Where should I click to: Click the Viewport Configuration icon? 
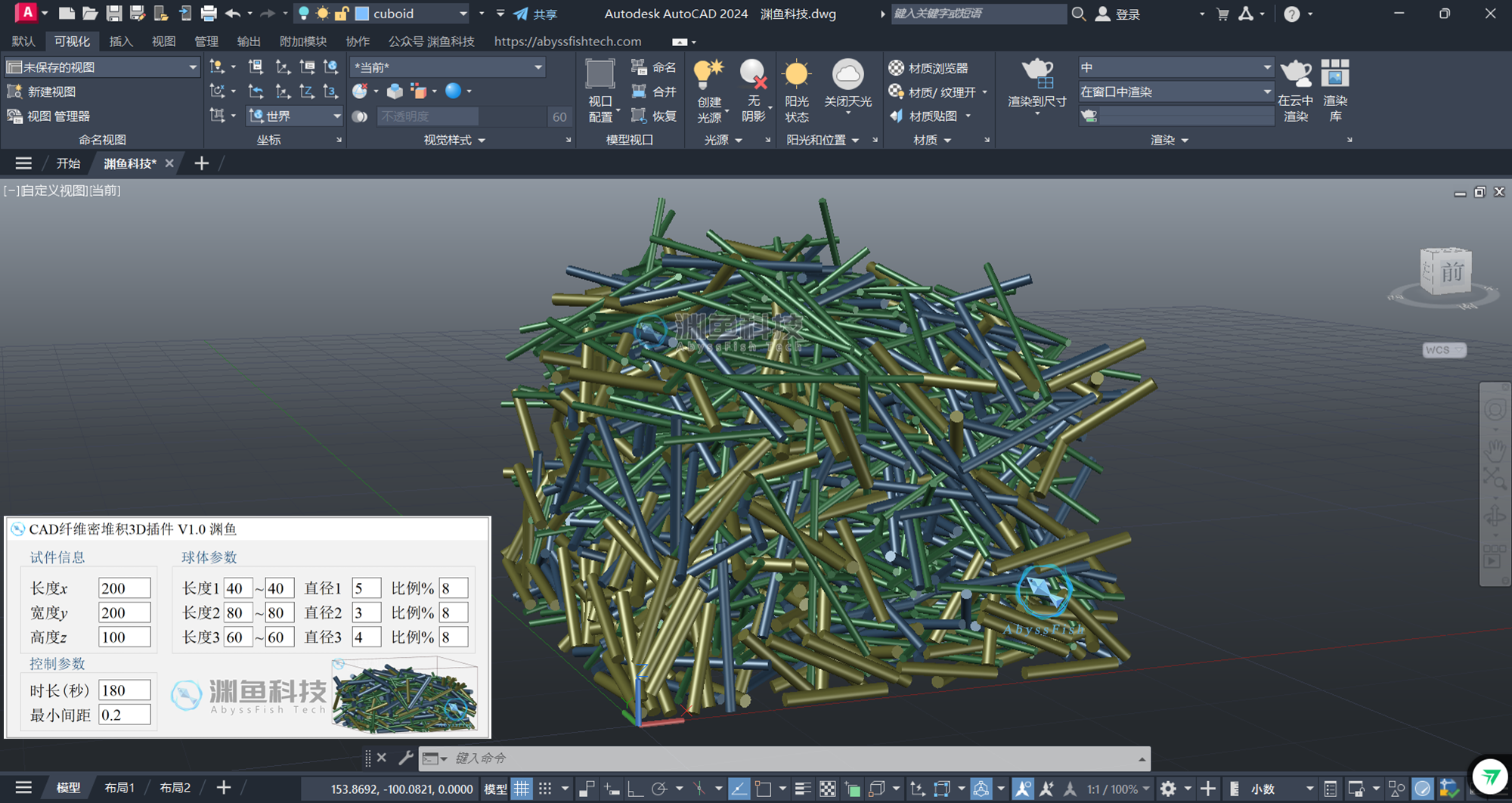(600, 74)
